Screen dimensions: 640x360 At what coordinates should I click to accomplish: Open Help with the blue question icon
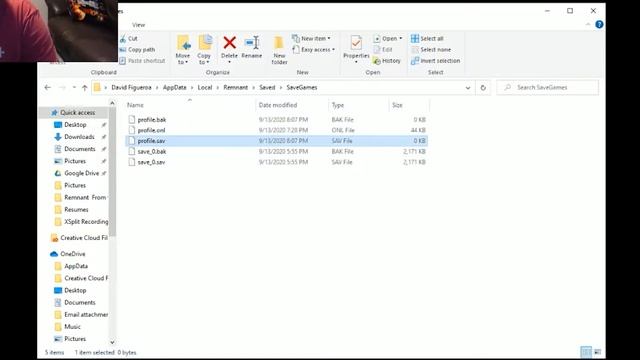tap(599, 24)
